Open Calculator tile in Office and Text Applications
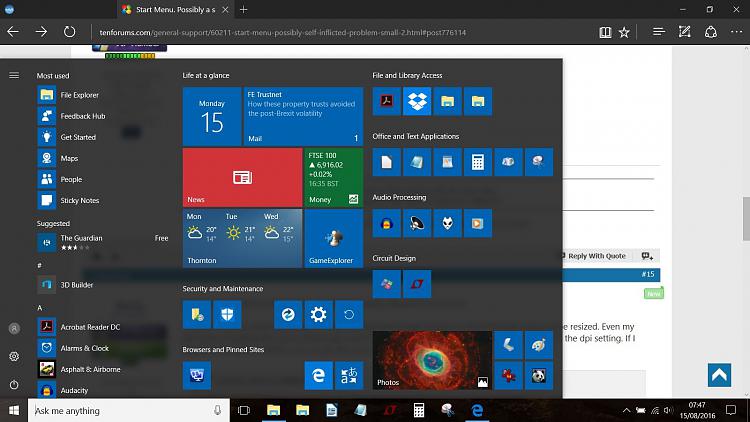This screenshot has height=422, width=750. [477, 162]
